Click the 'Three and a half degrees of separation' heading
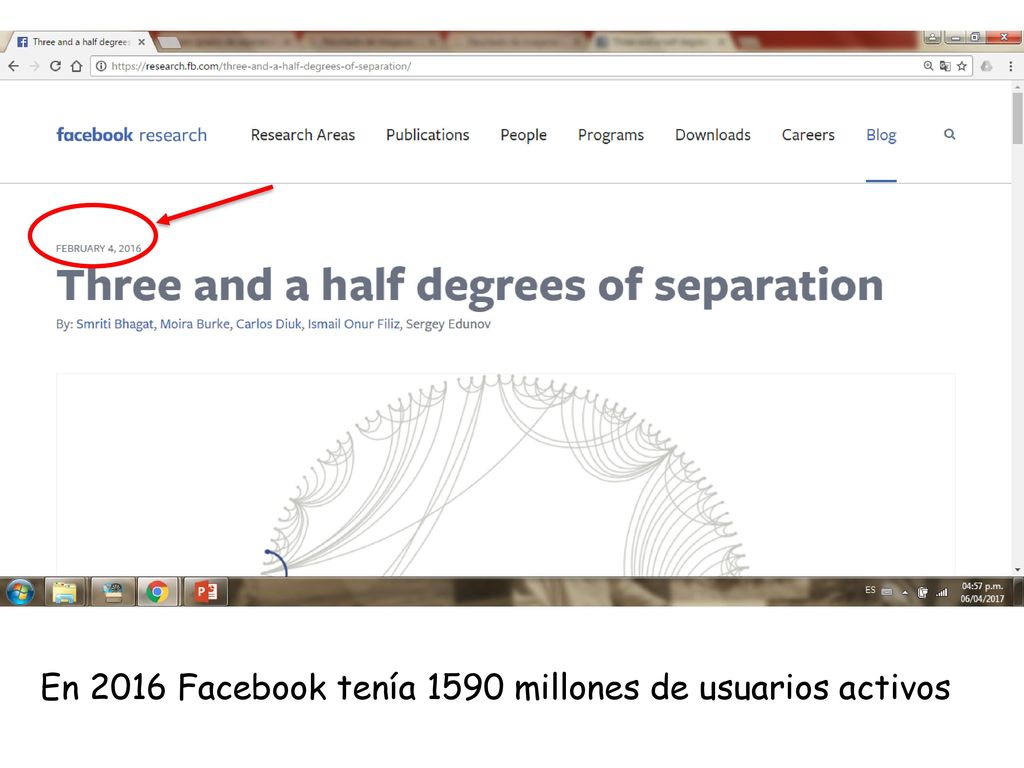 (470, 285)
